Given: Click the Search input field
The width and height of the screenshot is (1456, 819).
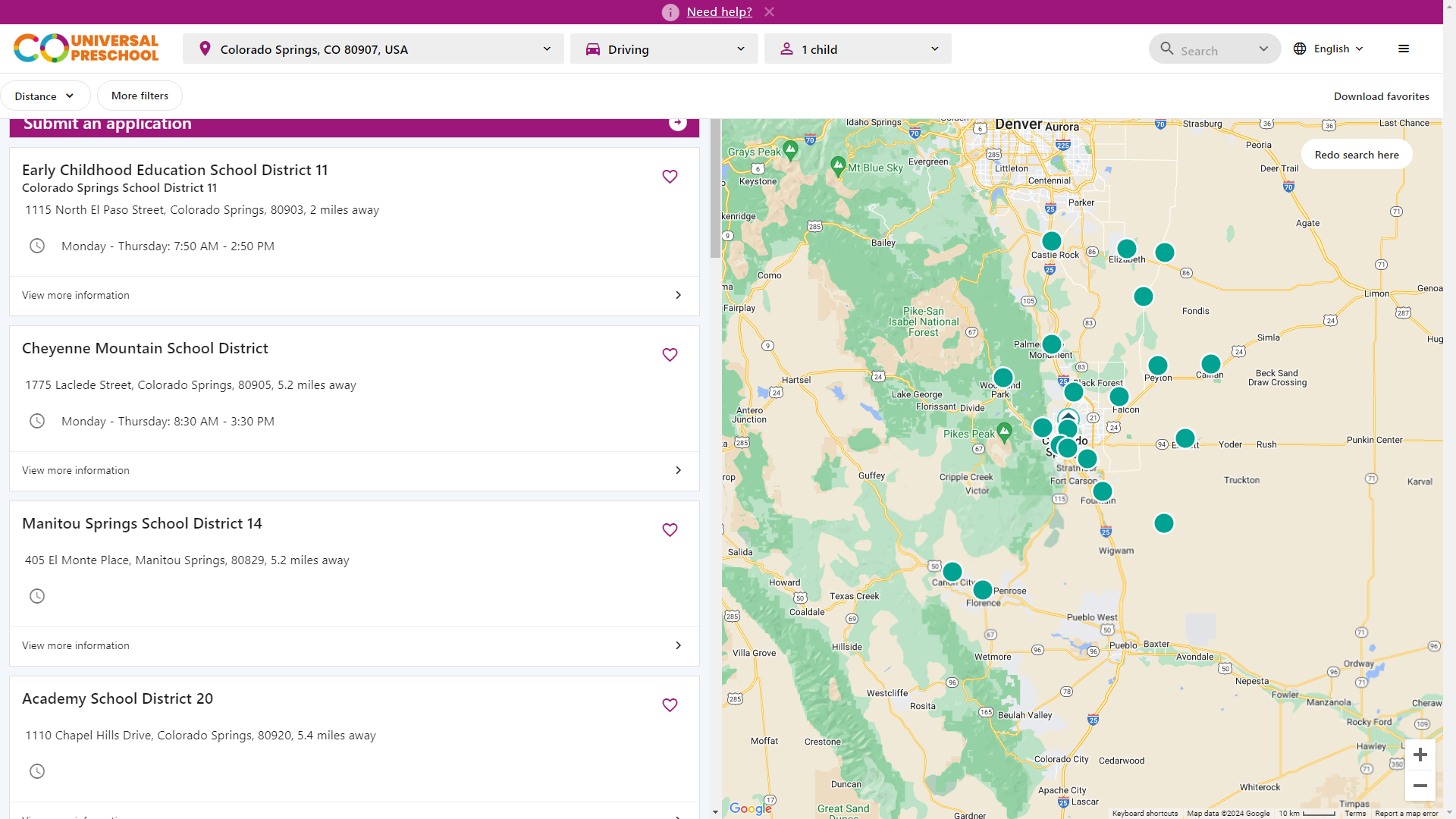Looking at the screenshot, I should [1207, 50].
